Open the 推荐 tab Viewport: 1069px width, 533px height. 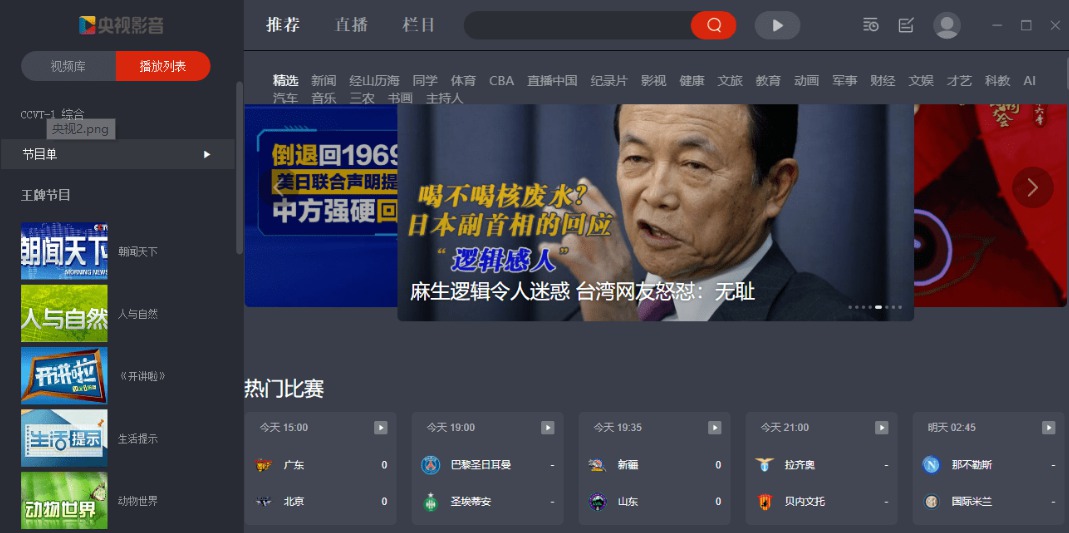283,25
